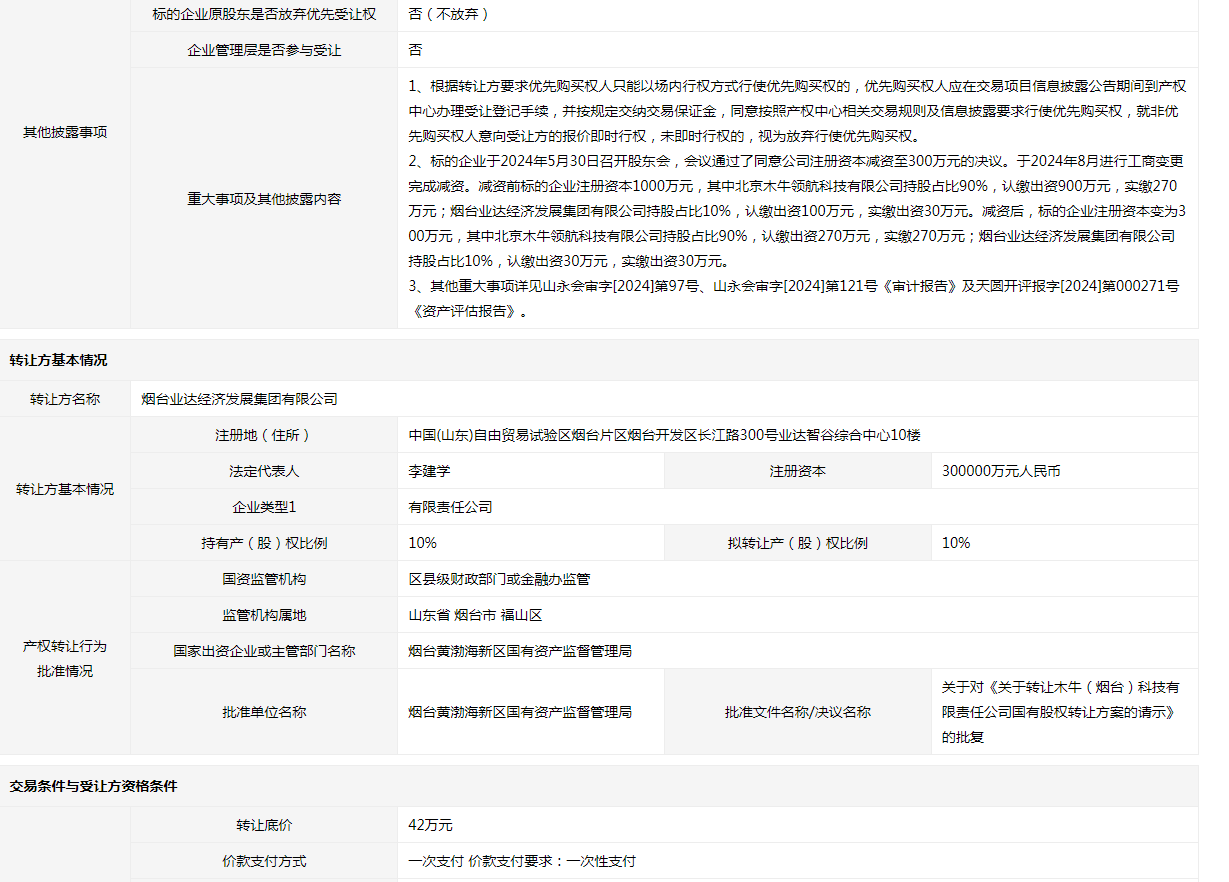This screenshot has height=882, width=1229.
Task: Click the label "转让底价"
Action: (264, 825)
